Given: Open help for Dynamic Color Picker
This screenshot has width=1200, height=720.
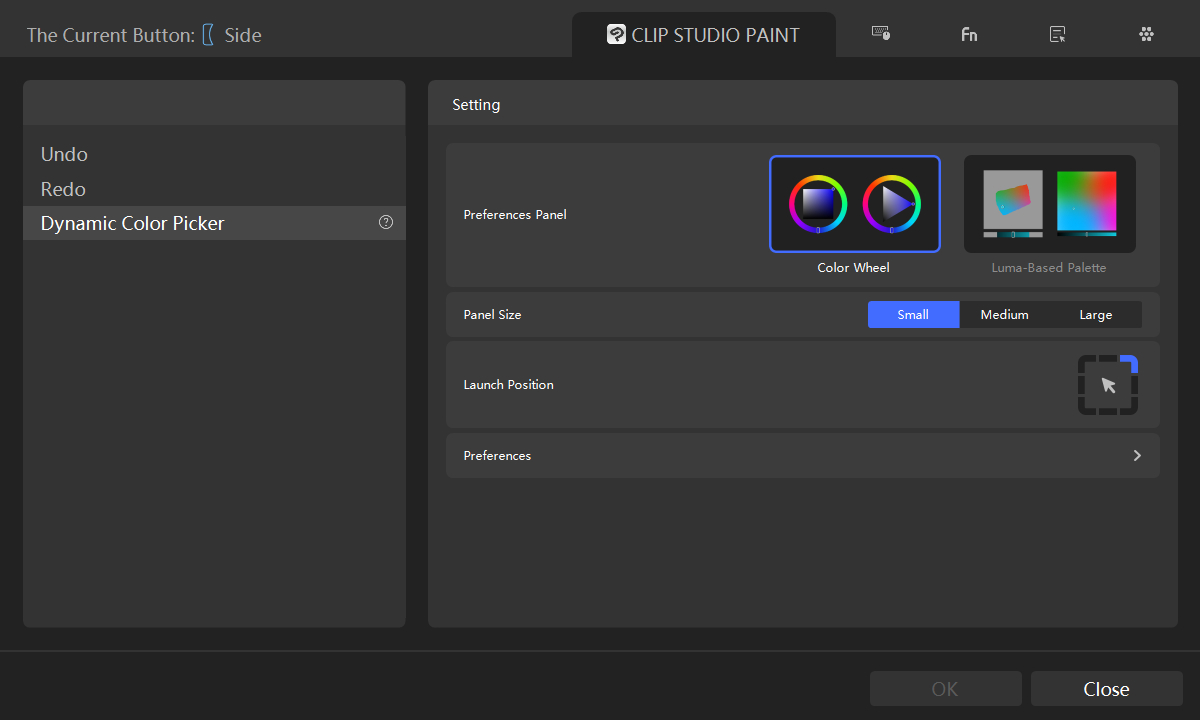Looking at the screenshot, I should coord(385,222).
